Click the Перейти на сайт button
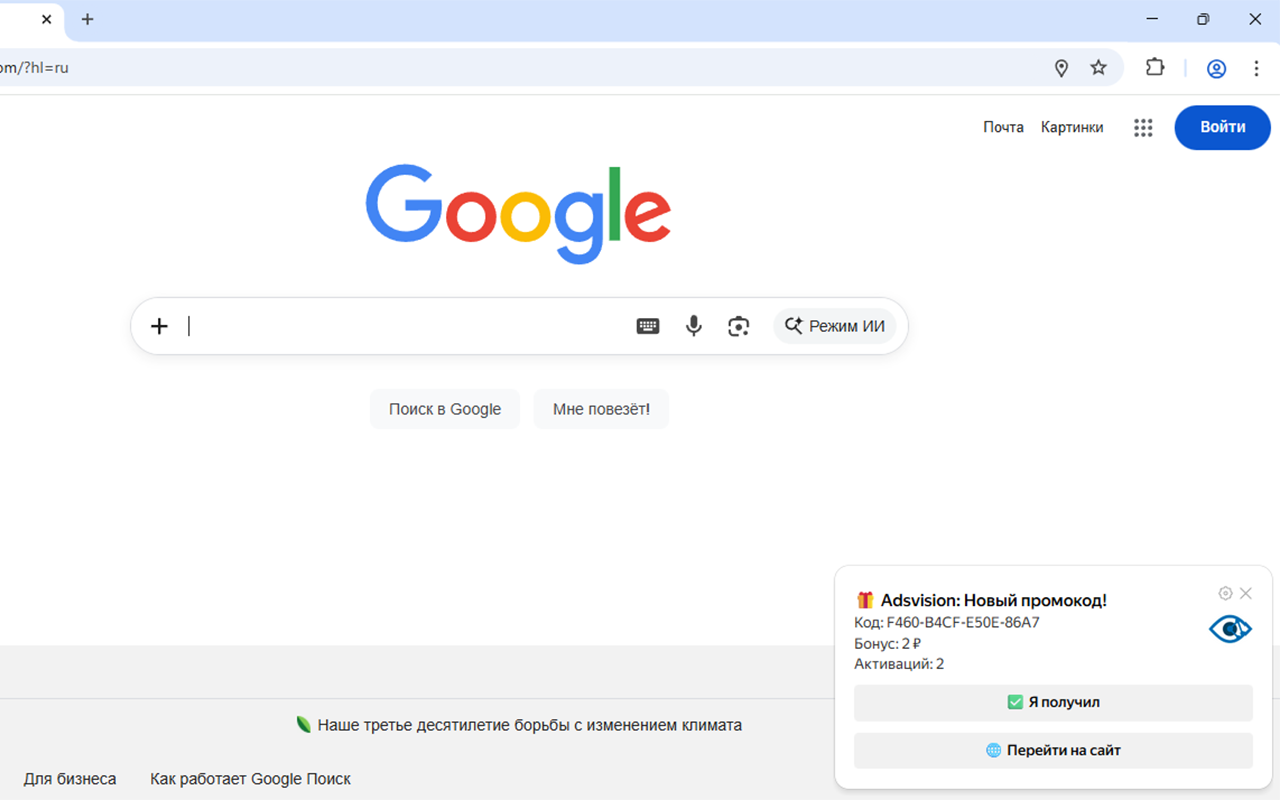Screen dimensions: 1280x800 pyautogui.click(x=1053, y=750)
